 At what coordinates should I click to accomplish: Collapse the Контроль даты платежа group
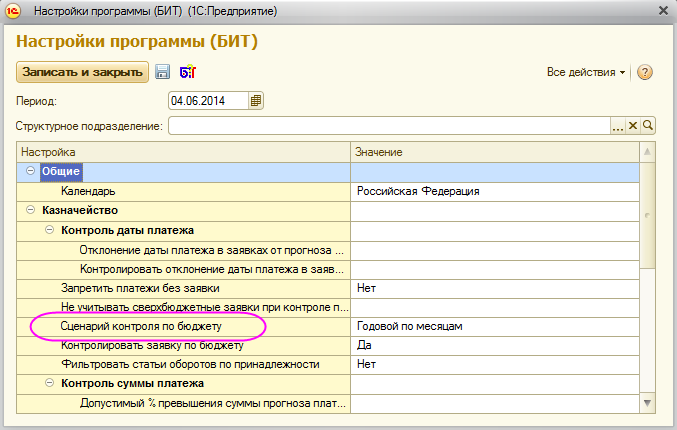click(49, 230)
